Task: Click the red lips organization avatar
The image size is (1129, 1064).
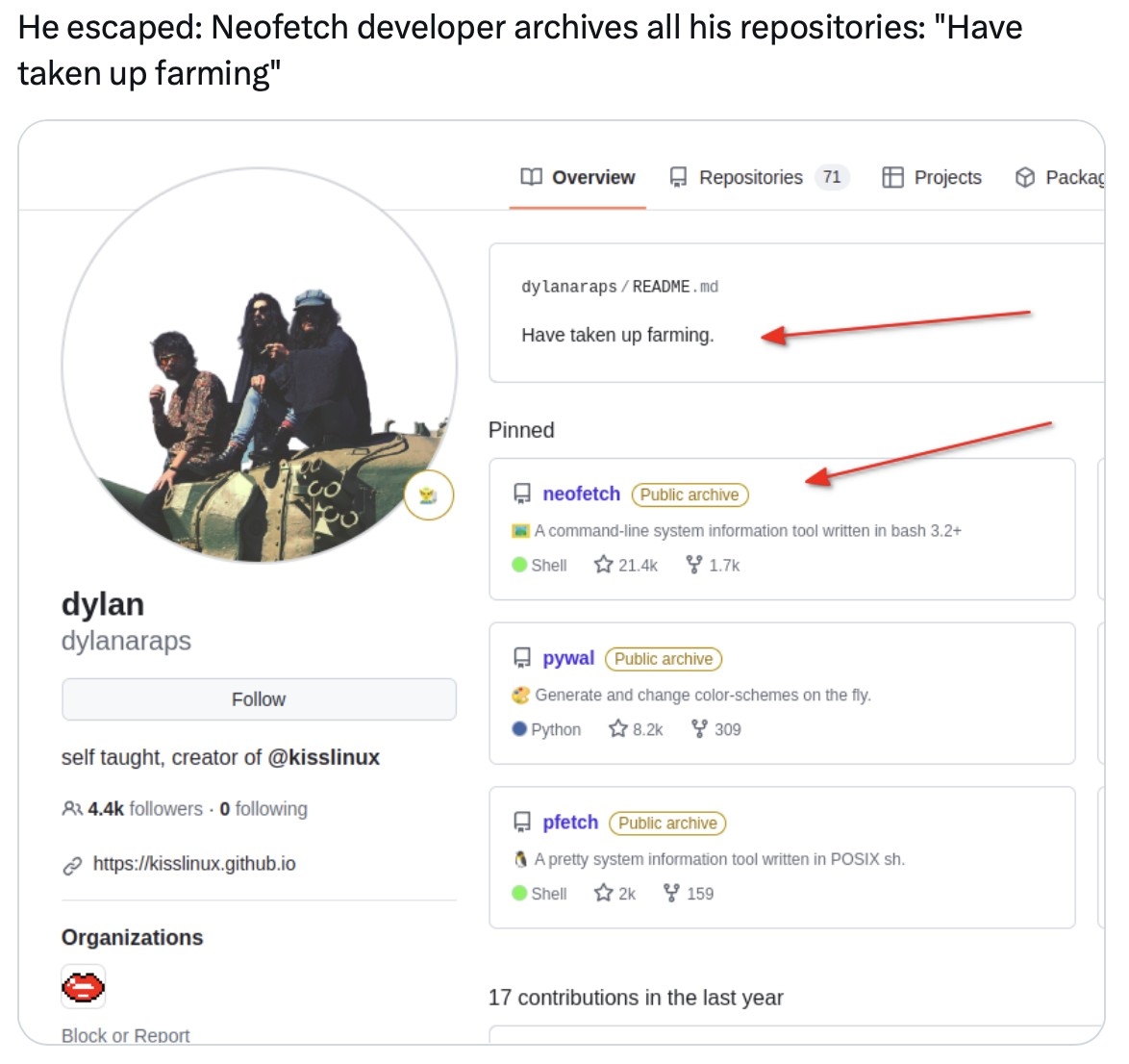Action: tap(84, 986)
